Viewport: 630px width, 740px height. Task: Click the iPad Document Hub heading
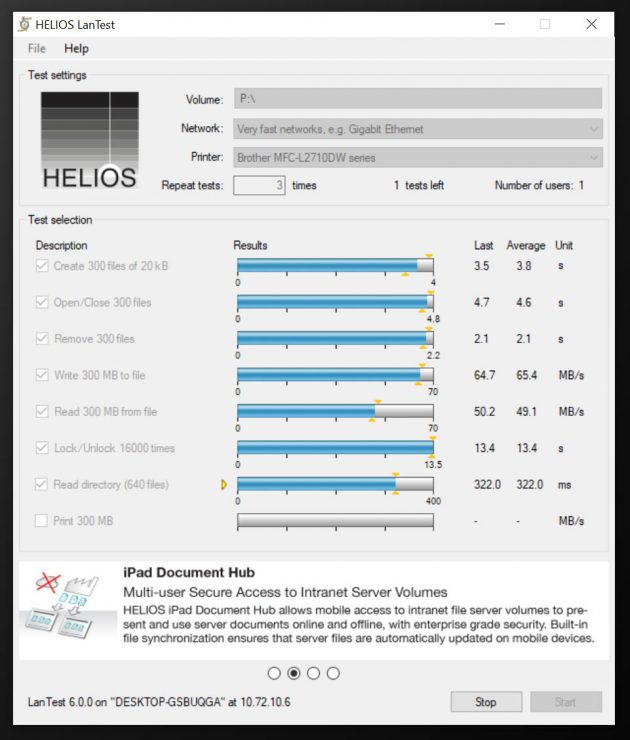(189, 572)
